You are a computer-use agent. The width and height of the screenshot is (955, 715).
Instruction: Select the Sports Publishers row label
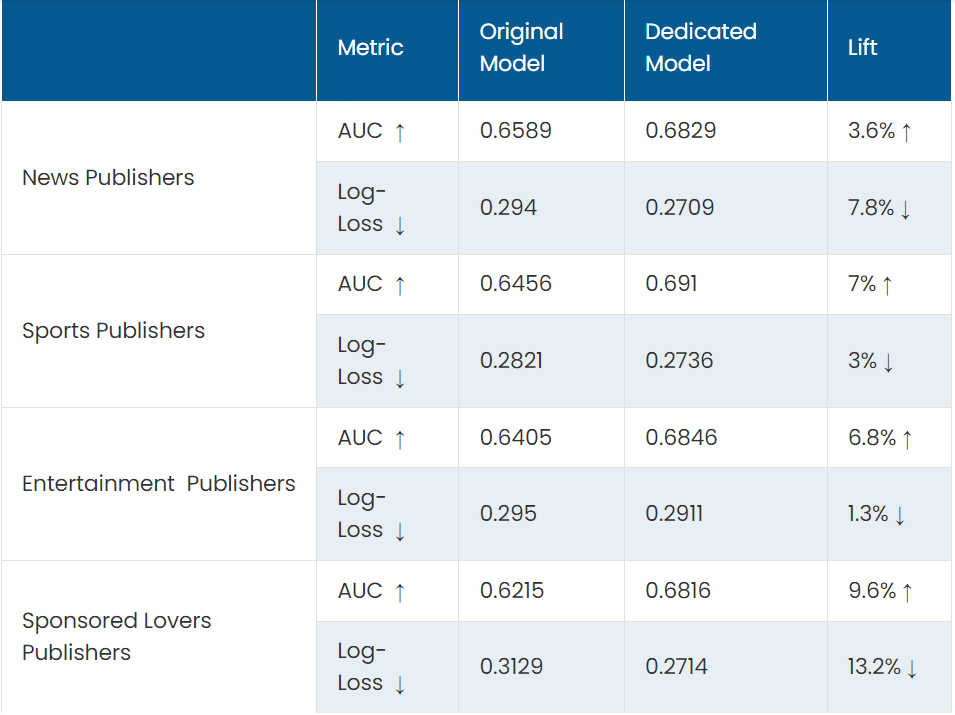(x=113, y=331)
